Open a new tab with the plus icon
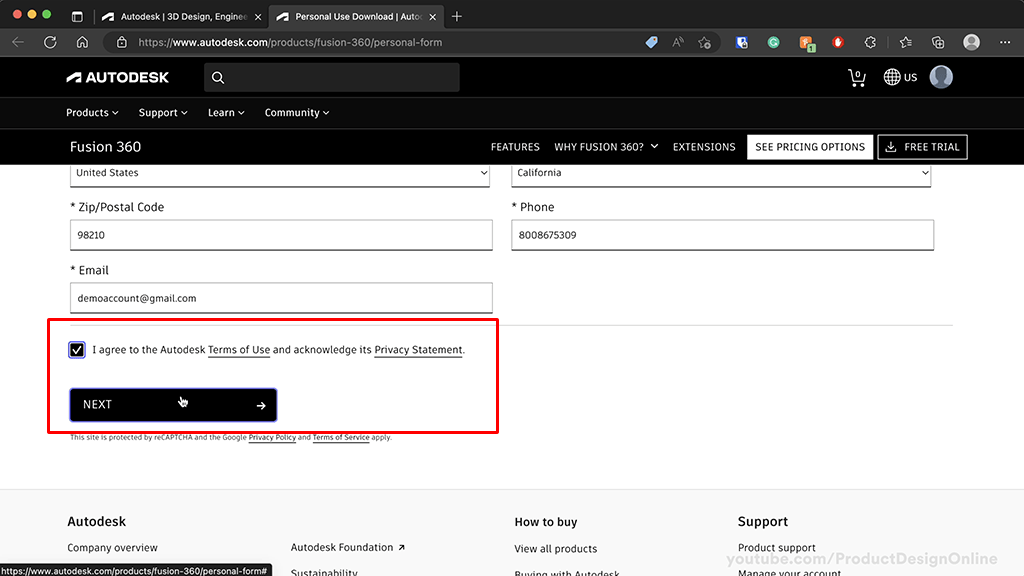This screenshot has height=576, width=1024. 456,16
